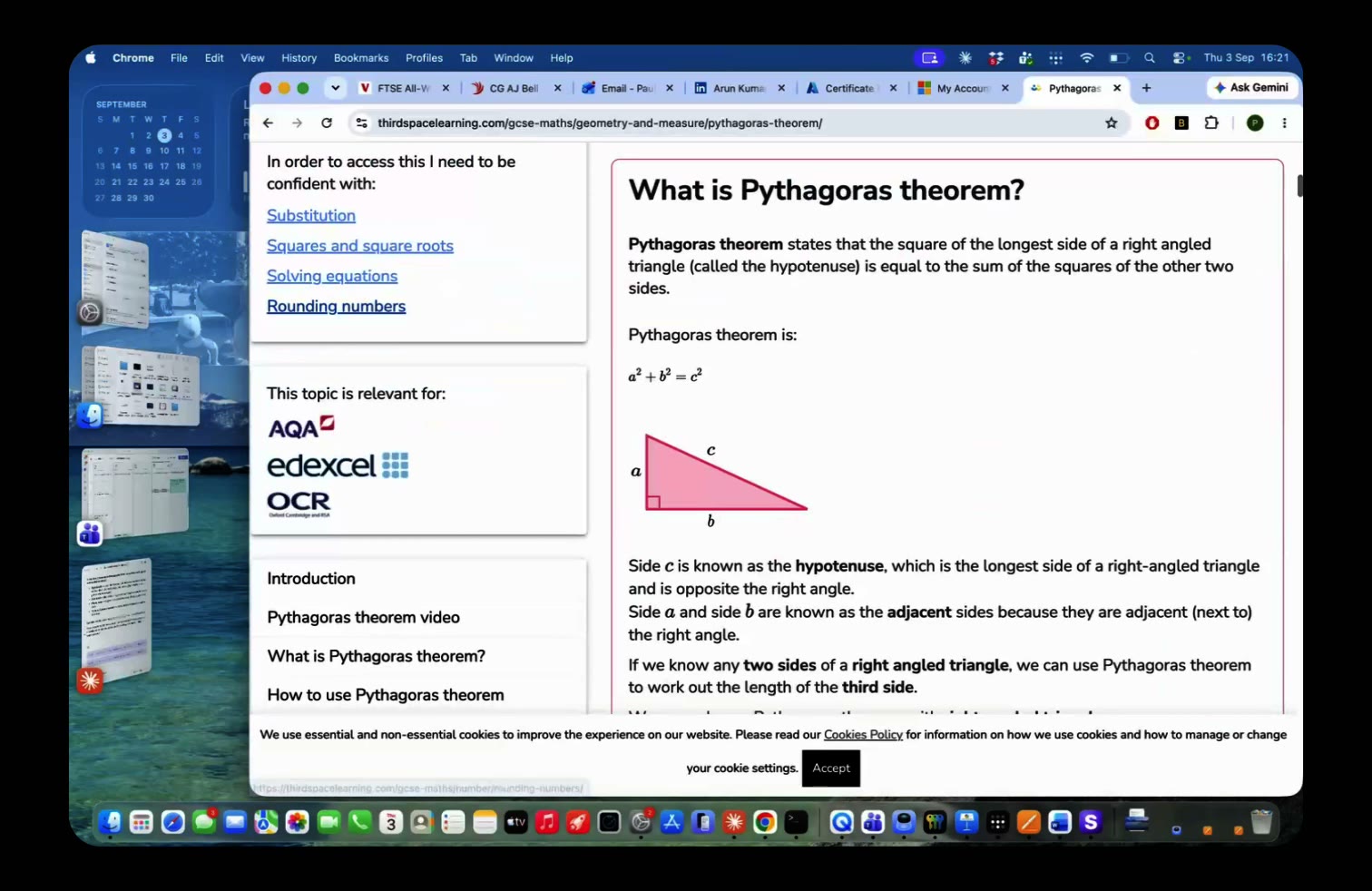
Task: Open Wi-Fi status in the menu bar
Action: click(1086, 58)
